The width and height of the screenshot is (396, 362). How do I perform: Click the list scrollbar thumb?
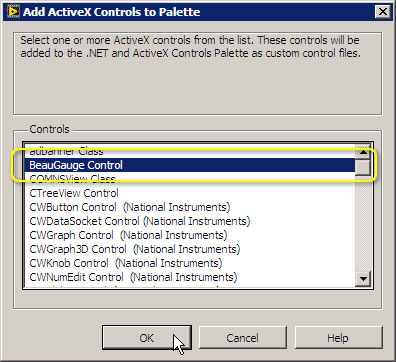click(363, 167)
